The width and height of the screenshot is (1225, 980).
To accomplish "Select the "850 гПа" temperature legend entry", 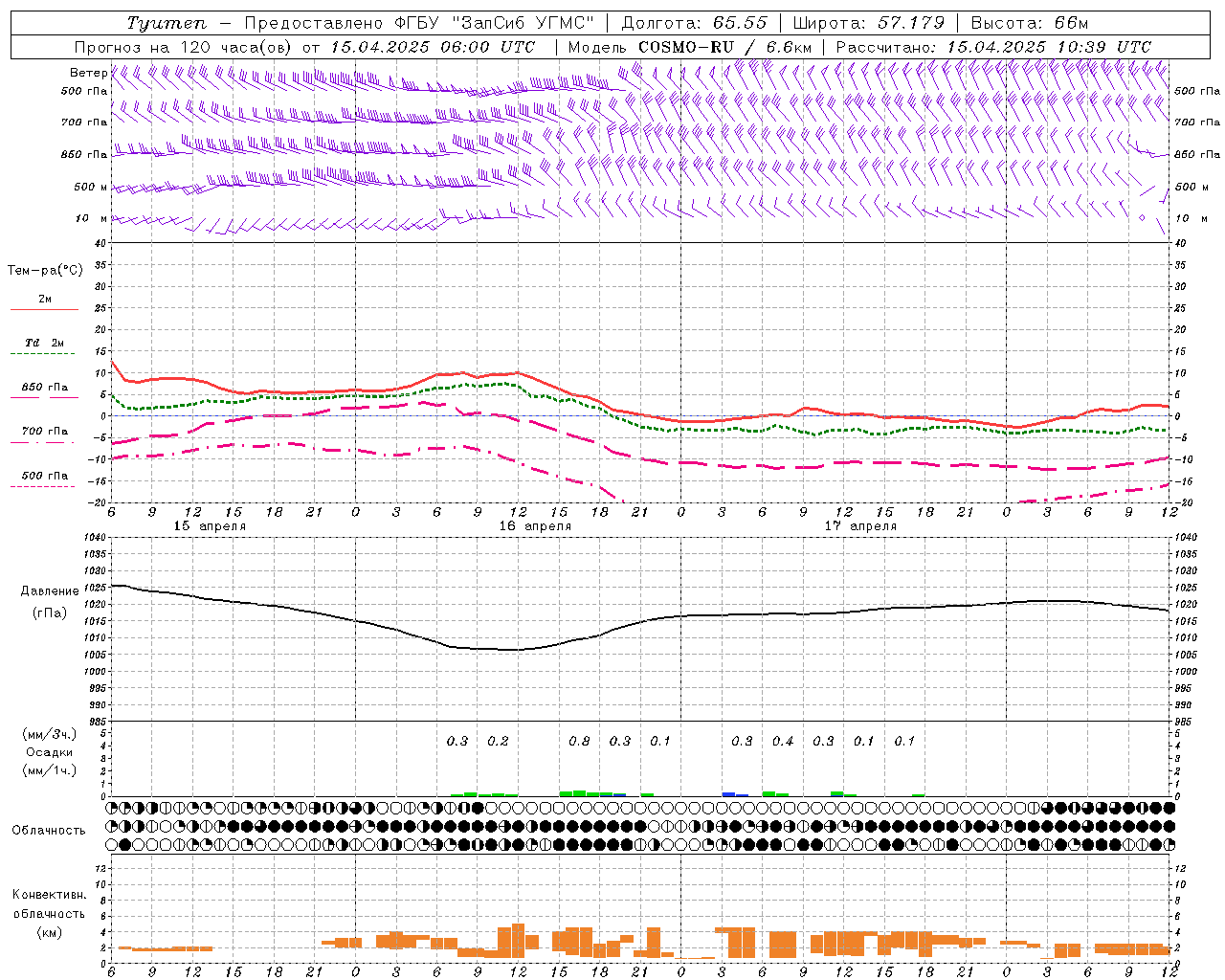I will click(45, 387).
